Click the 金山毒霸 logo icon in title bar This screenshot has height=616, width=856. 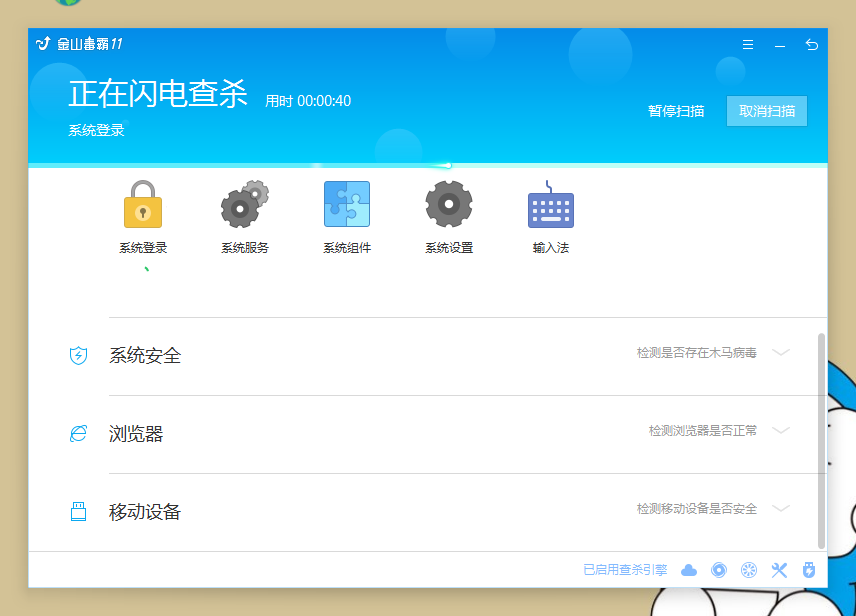[43, 43]
